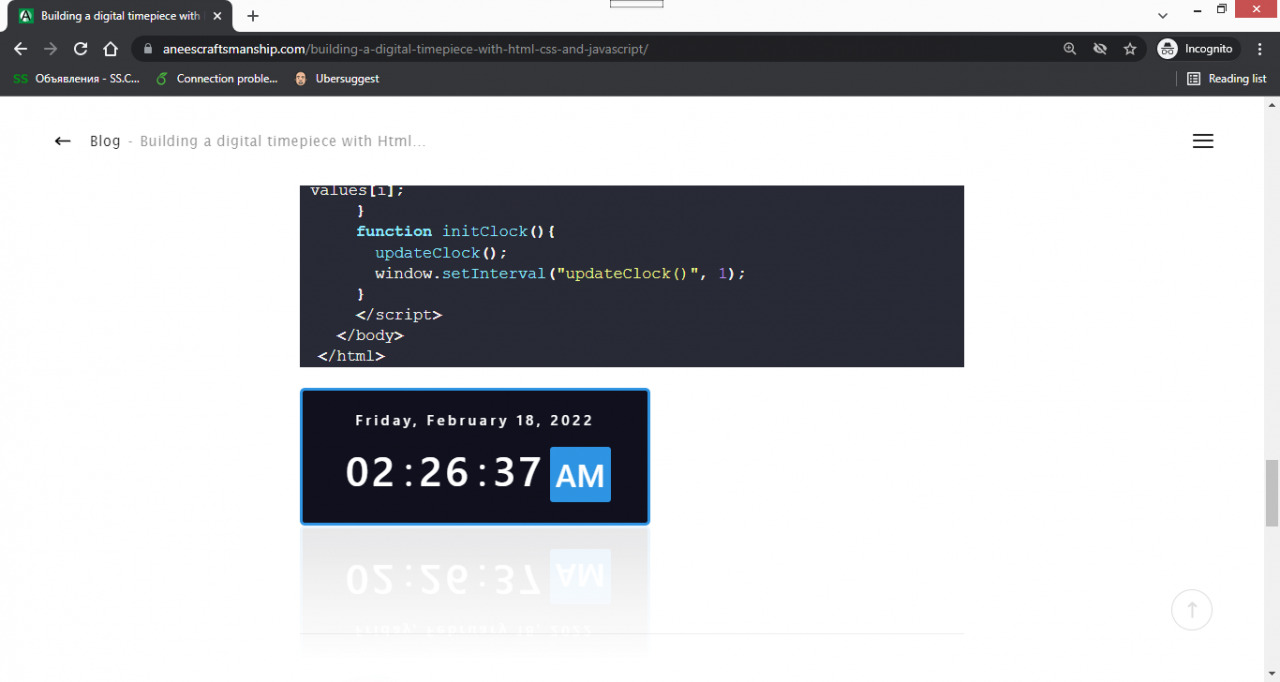This screenshot has height=682, width=1280.
Task: Click the padlock icon before the URL
Action: [x=146, y=48]
